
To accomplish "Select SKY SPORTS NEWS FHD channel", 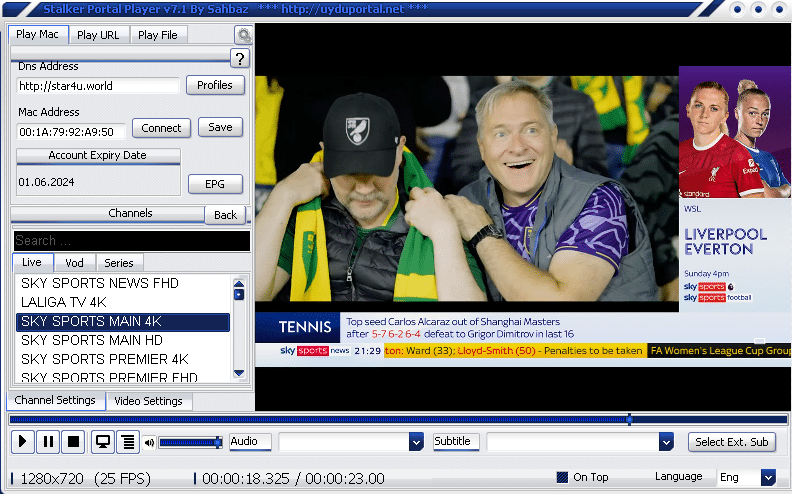I will point(123,283).
